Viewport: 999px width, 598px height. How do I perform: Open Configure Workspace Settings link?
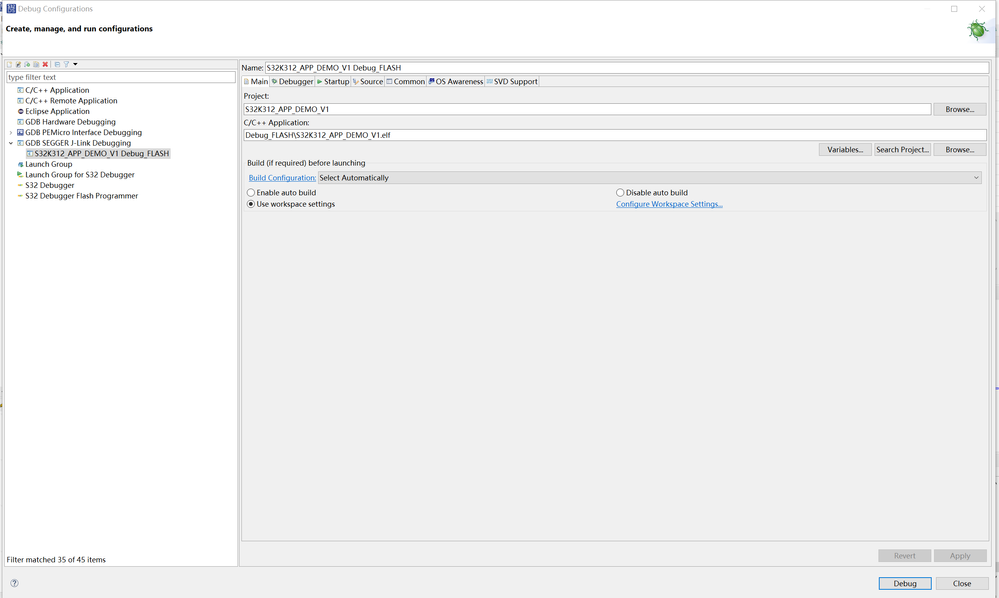(x=669, y=204)
